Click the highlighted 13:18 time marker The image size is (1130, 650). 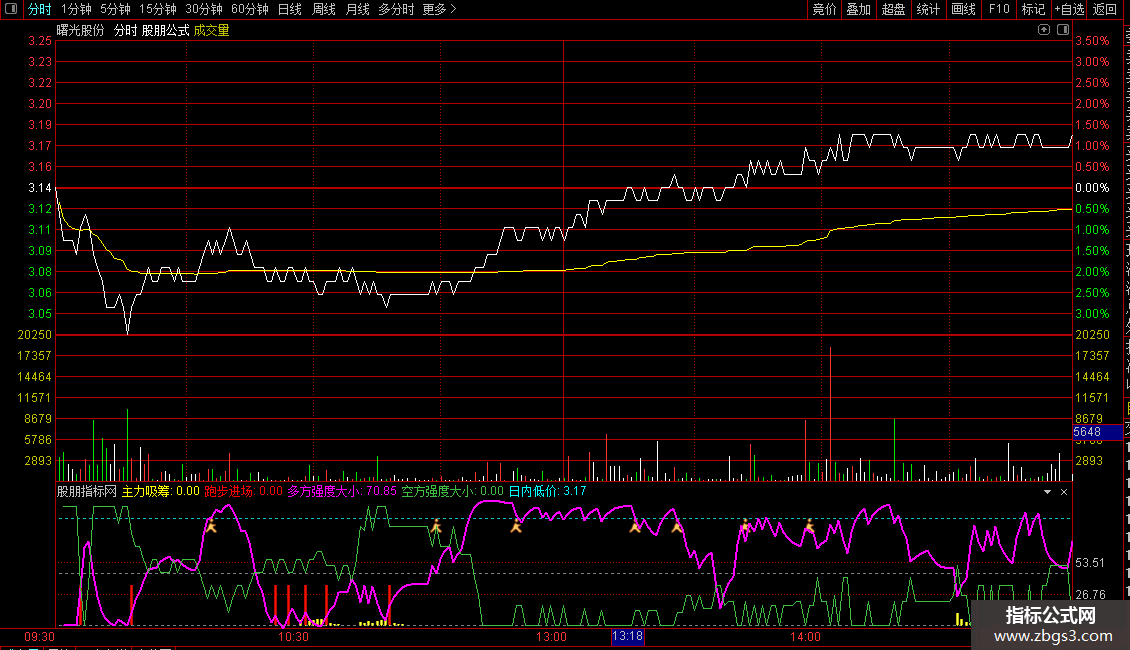(x=627, y=636)
